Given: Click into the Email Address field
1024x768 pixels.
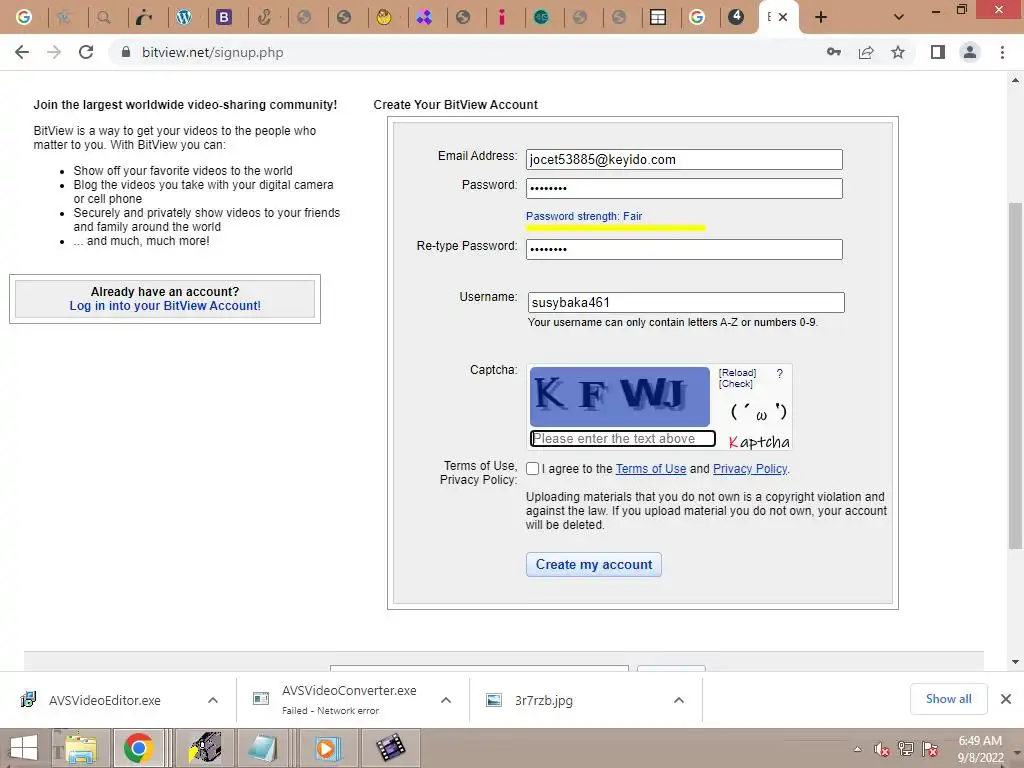Looking at the screenshot, I should [x=684, y=159].
